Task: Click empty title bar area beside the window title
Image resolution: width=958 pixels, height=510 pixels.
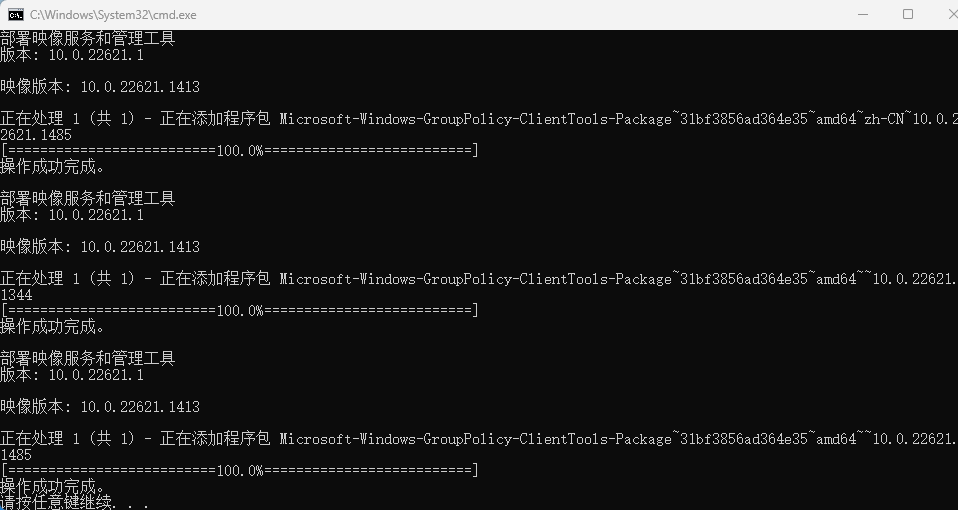Action: pos(519,15)
